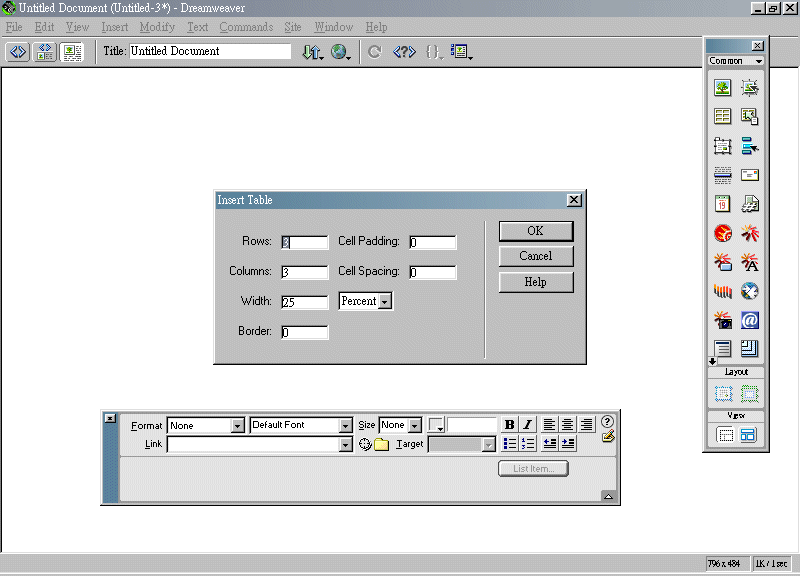Switch to Code and Design view
The image size is (800, 576).
tap(45, 52)
